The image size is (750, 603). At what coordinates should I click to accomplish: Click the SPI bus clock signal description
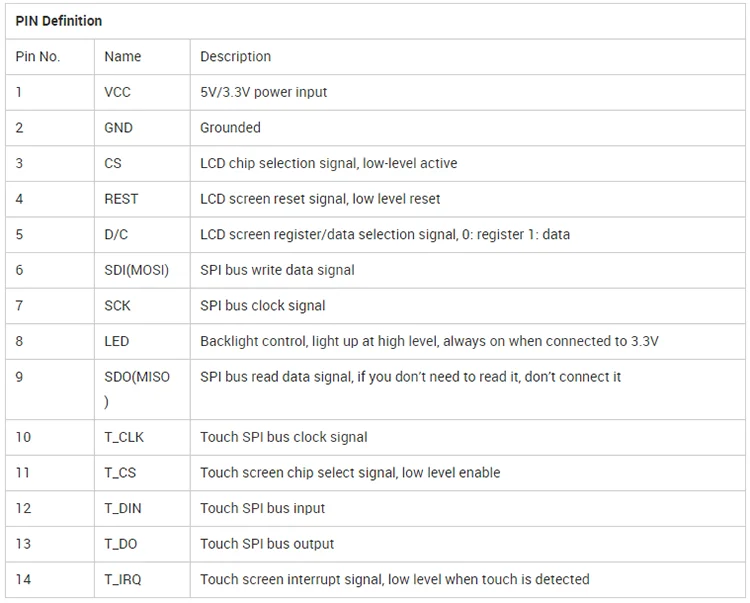coord(262,305)
